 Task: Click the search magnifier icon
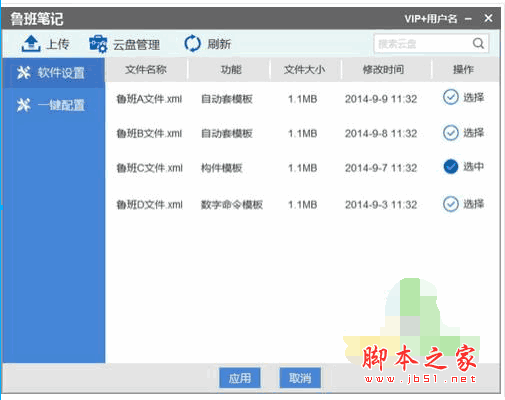[x=478, y=43]
